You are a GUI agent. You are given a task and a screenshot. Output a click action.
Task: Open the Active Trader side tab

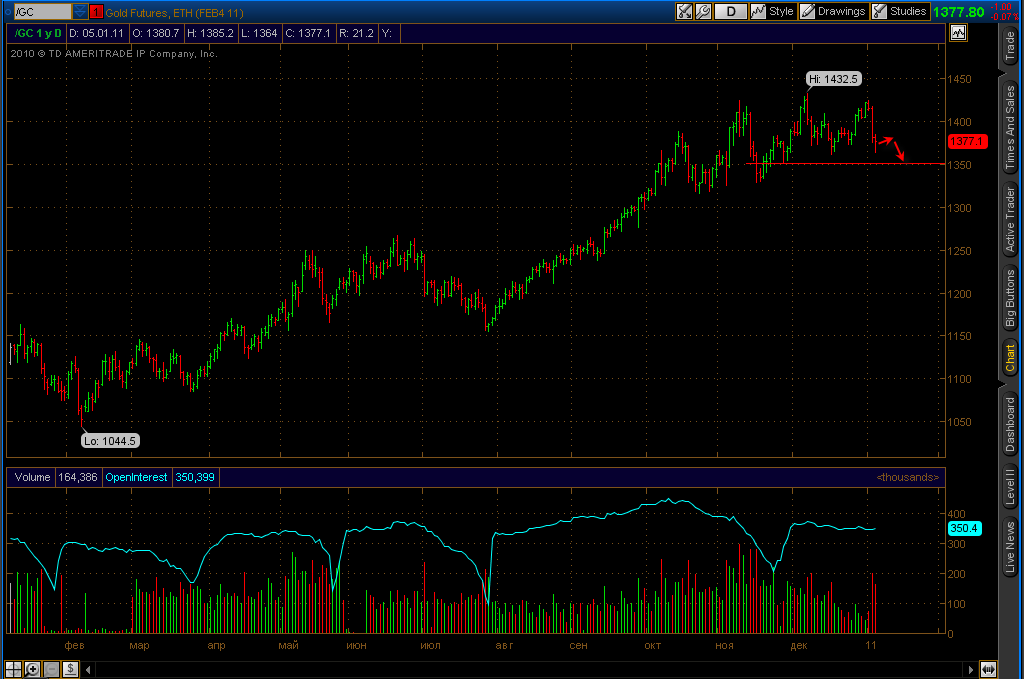[x=1010, y=219]
